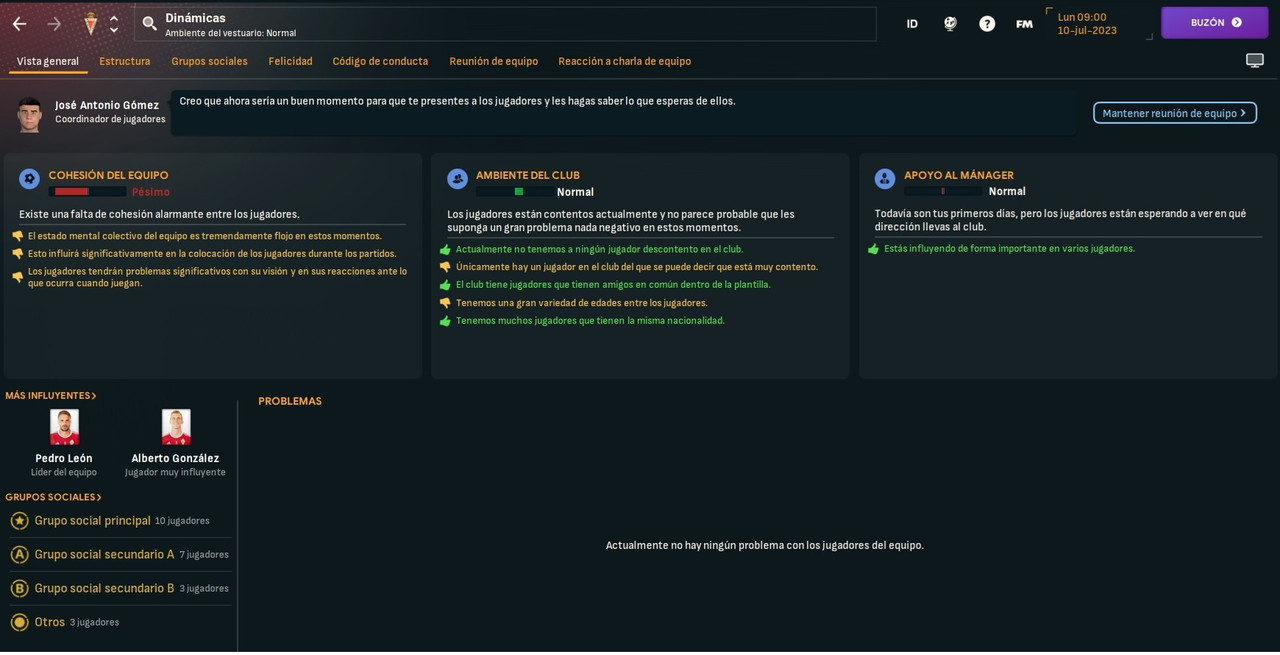Click the Apoyo al mánager heading
The height and width of the screenshot is (655, 1280).
pyautogui.click(x=959, y=175)
